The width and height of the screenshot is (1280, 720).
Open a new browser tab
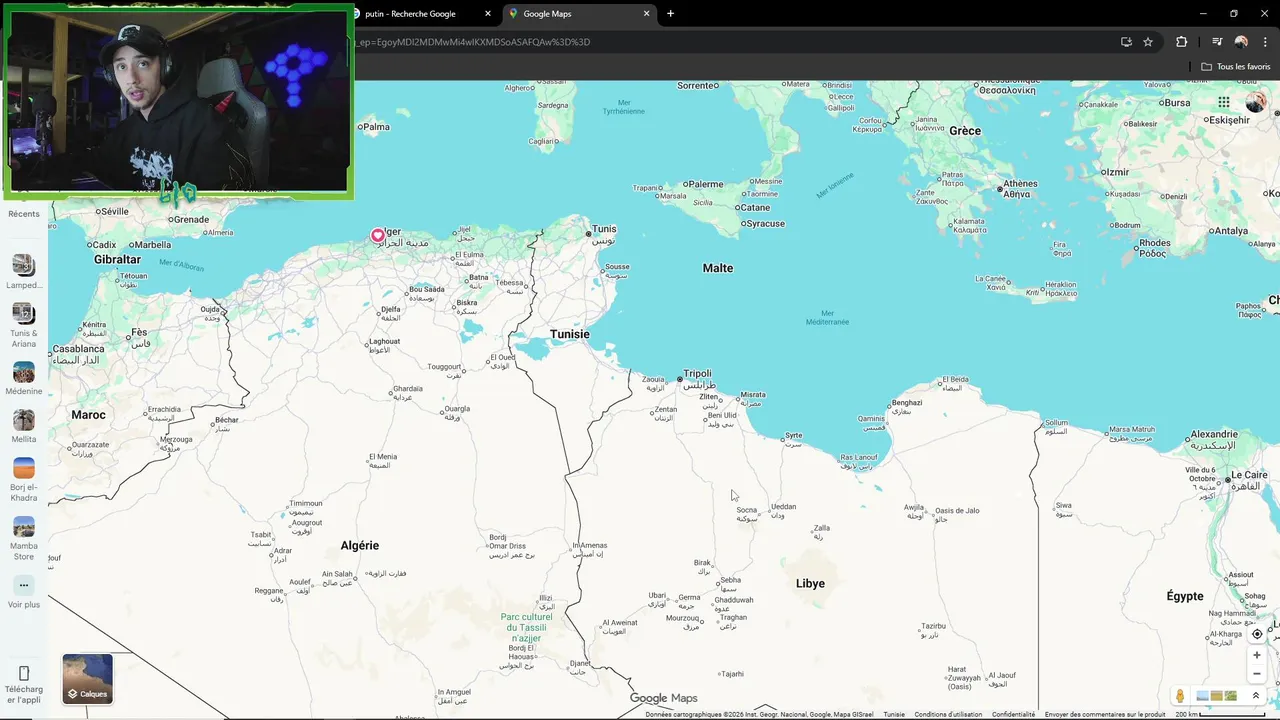click(670, 14)
